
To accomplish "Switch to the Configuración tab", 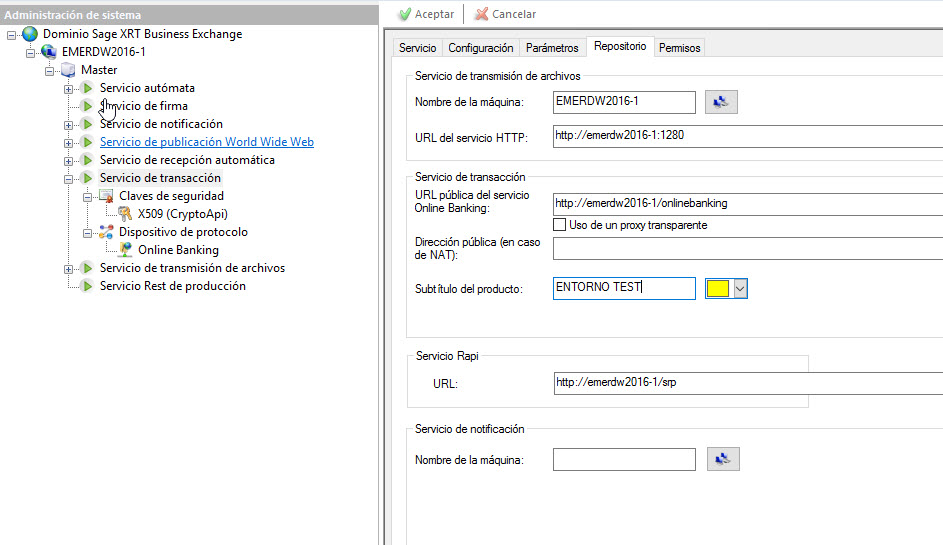I will pyautogui.click(x=480, y=48).
